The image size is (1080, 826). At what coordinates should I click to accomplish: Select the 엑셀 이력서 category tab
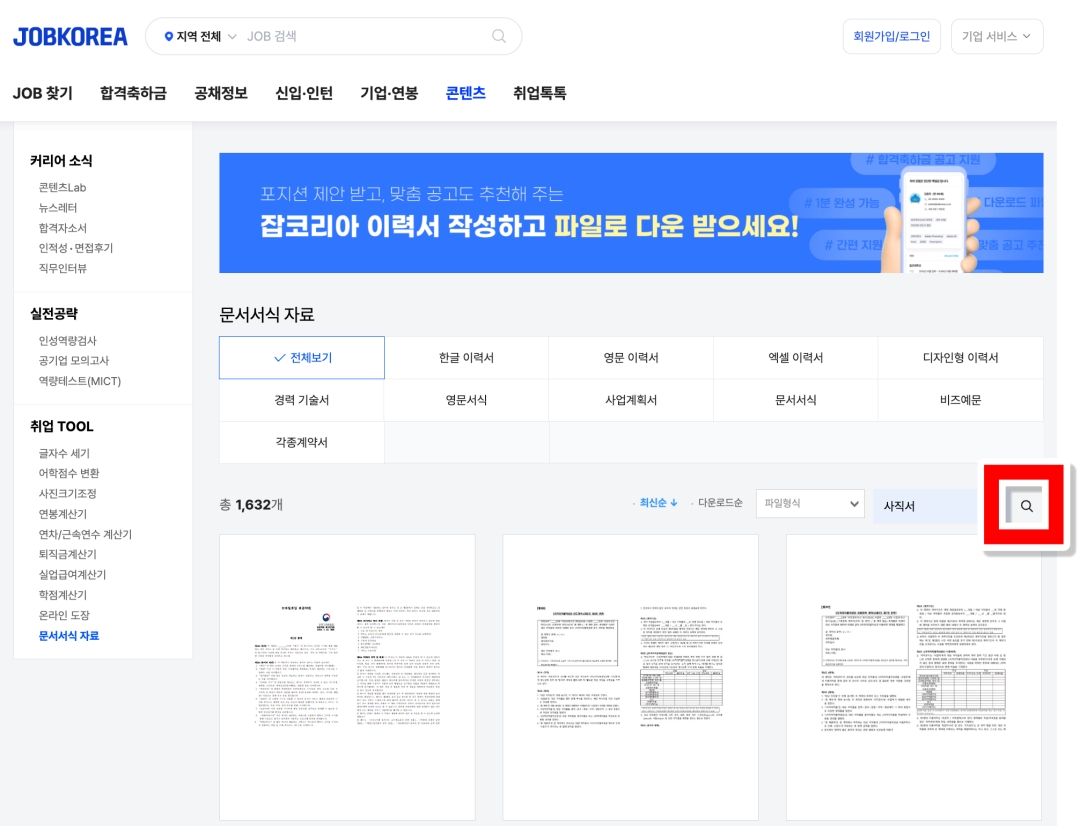(796, 358)
